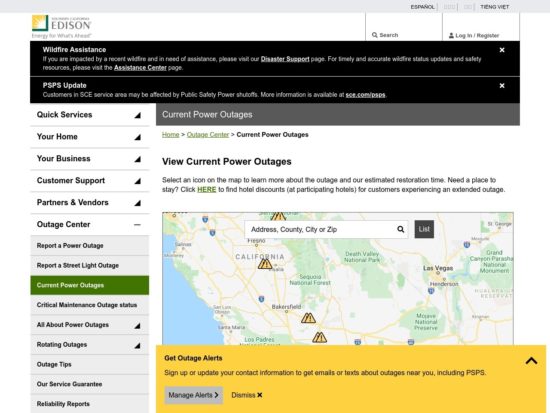Dismiss the outage alerts panel
This screenshot has height=413, width=550.
247,395
